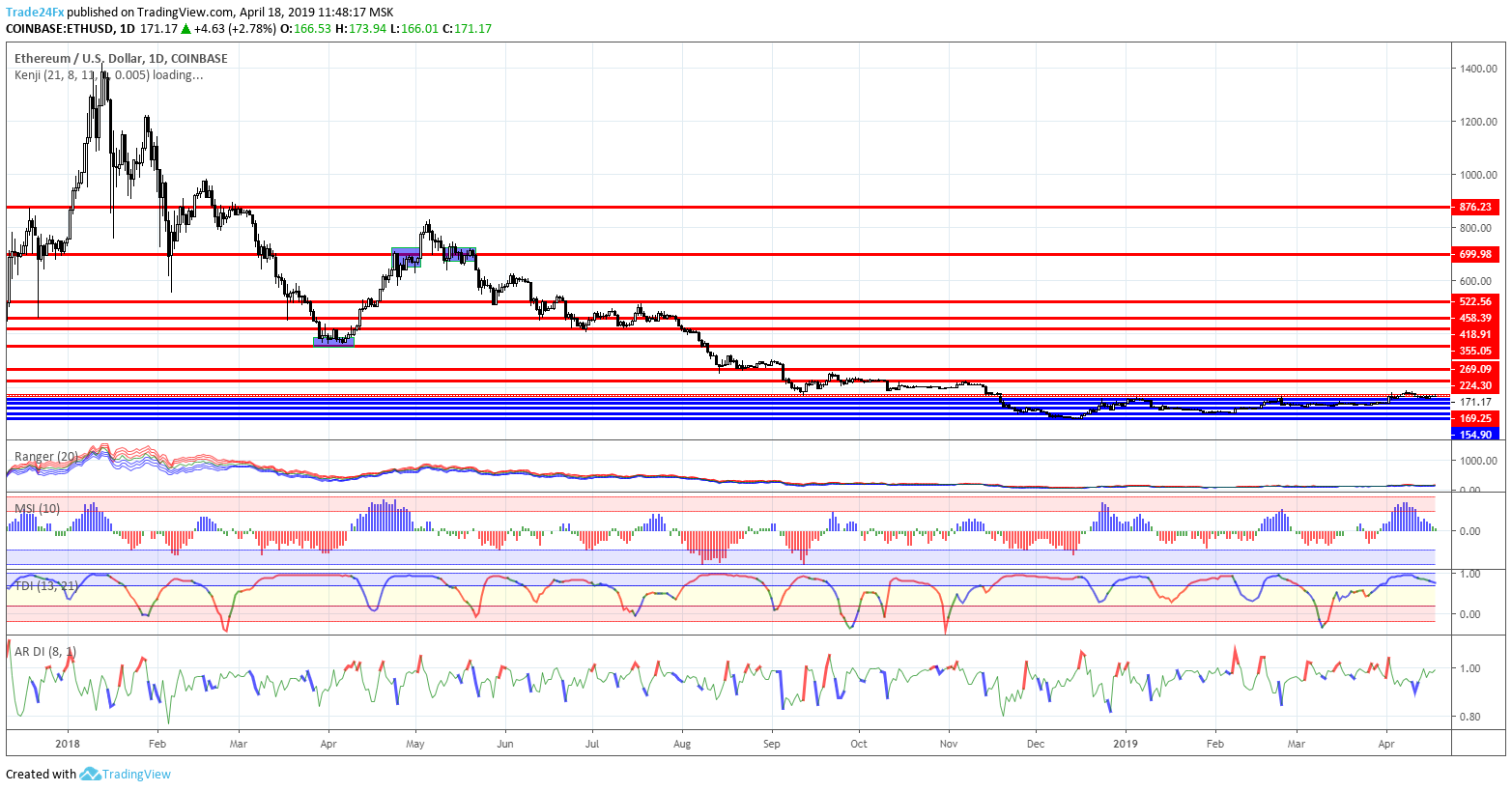Click the 1200.00 price axis value
The width and height of the screenshot is (1512, 791).
coord(1478,122)
